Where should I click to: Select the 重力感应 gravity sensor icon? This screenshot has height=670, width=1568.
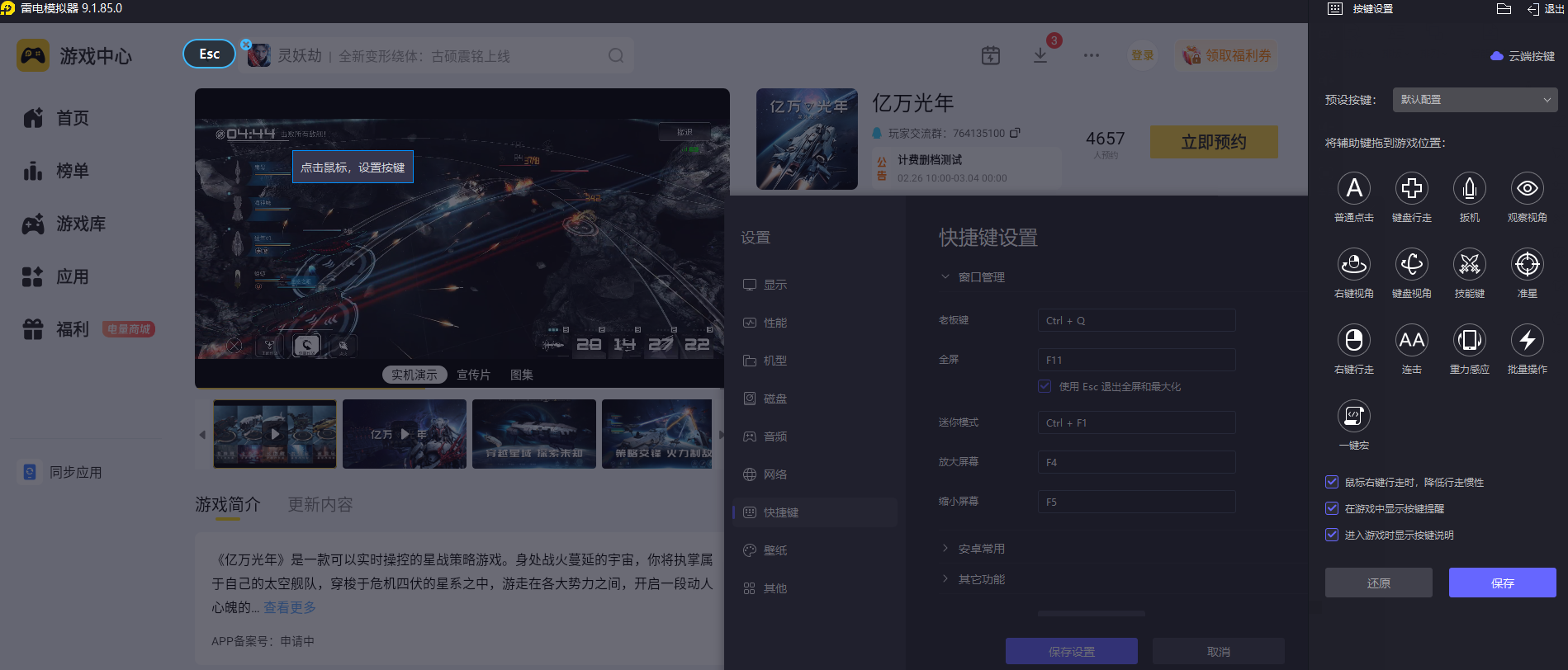point(1469,341)
